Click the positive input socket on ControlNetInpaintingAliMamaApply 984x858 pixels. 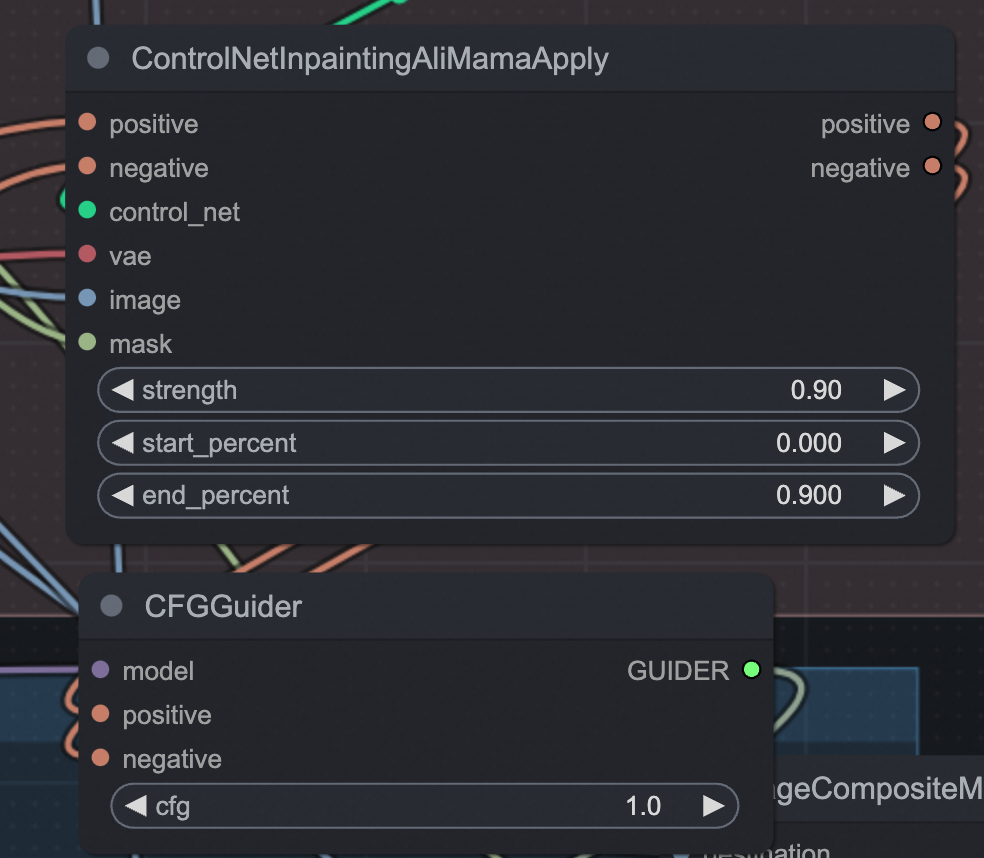pos(87,123)
